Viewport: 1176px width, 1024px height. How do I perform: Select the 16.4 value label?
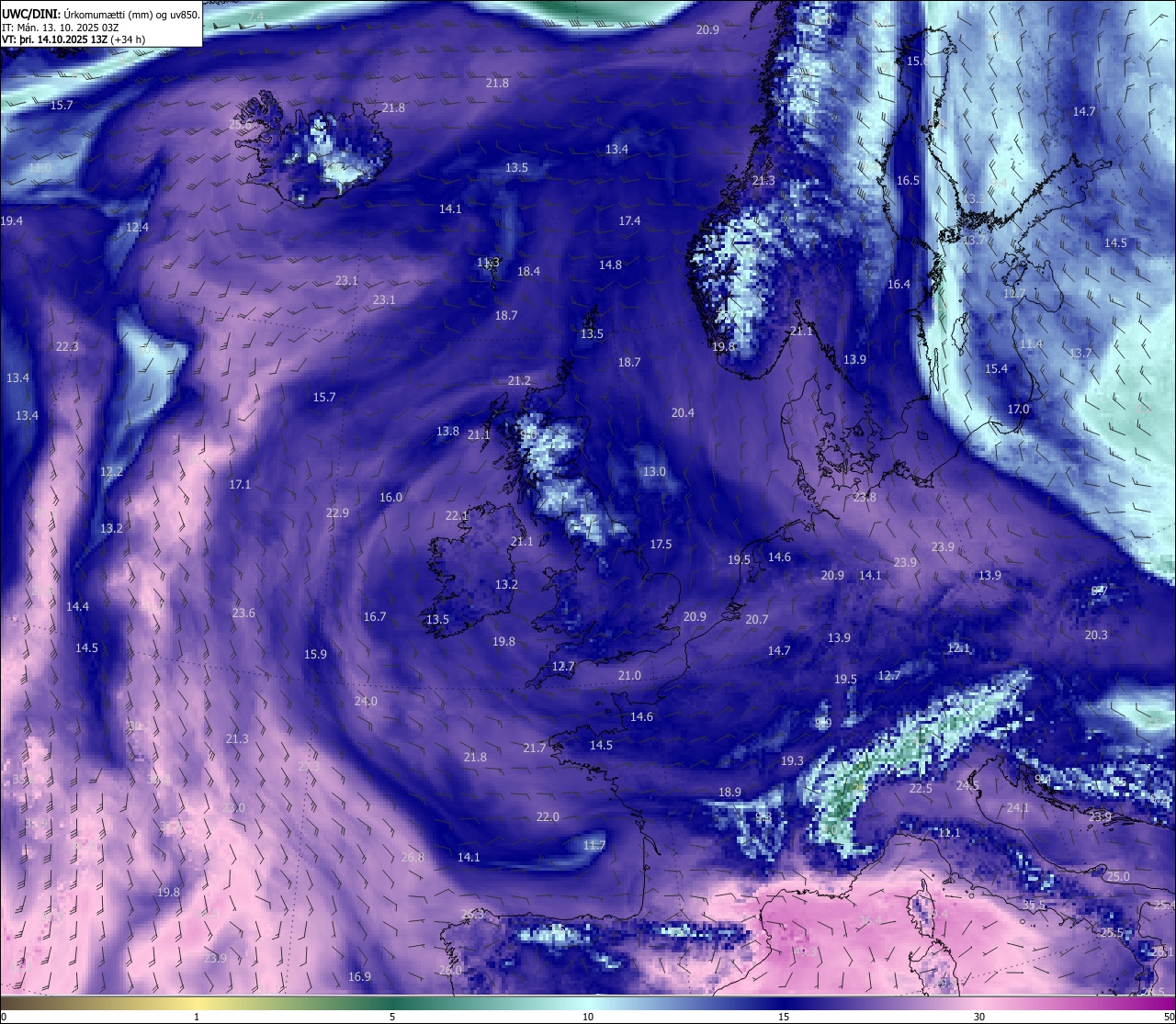[x=899, y=285]
